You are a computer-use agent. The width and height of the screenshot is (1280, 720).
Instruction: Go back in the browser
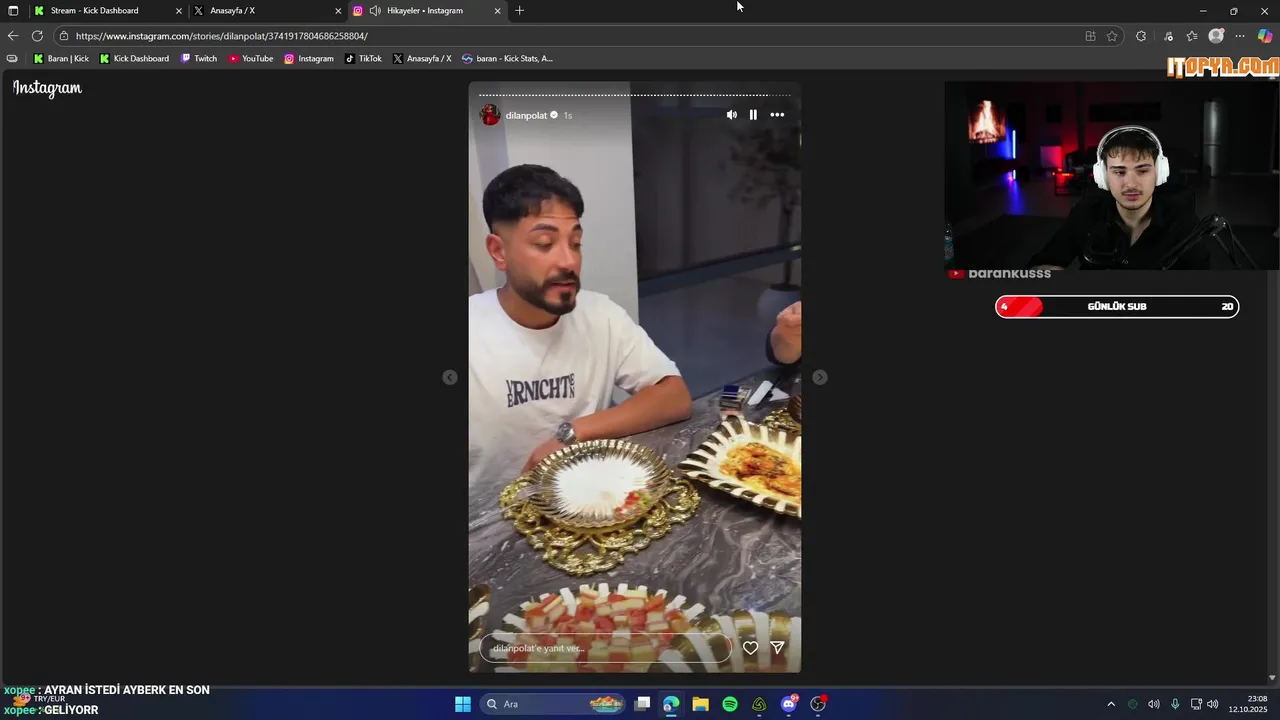pyautogui.click(x=13, y=36)
